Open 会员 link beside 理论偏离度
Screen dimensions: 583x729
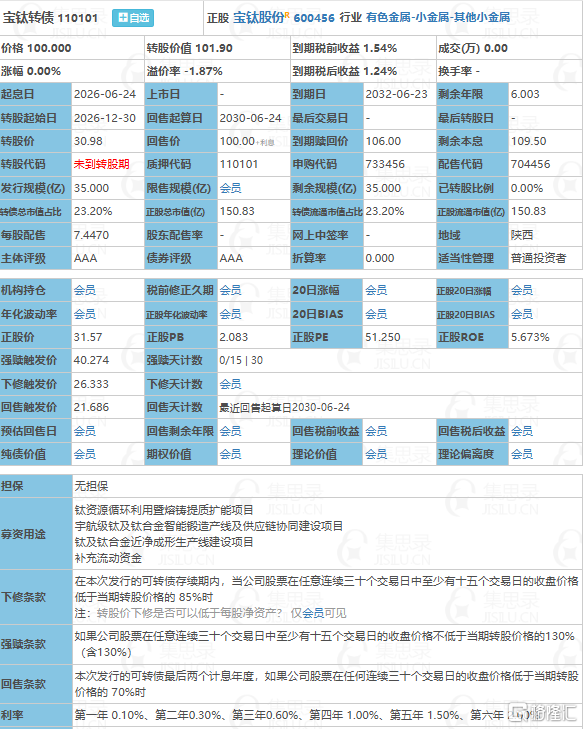click(522, 454)
